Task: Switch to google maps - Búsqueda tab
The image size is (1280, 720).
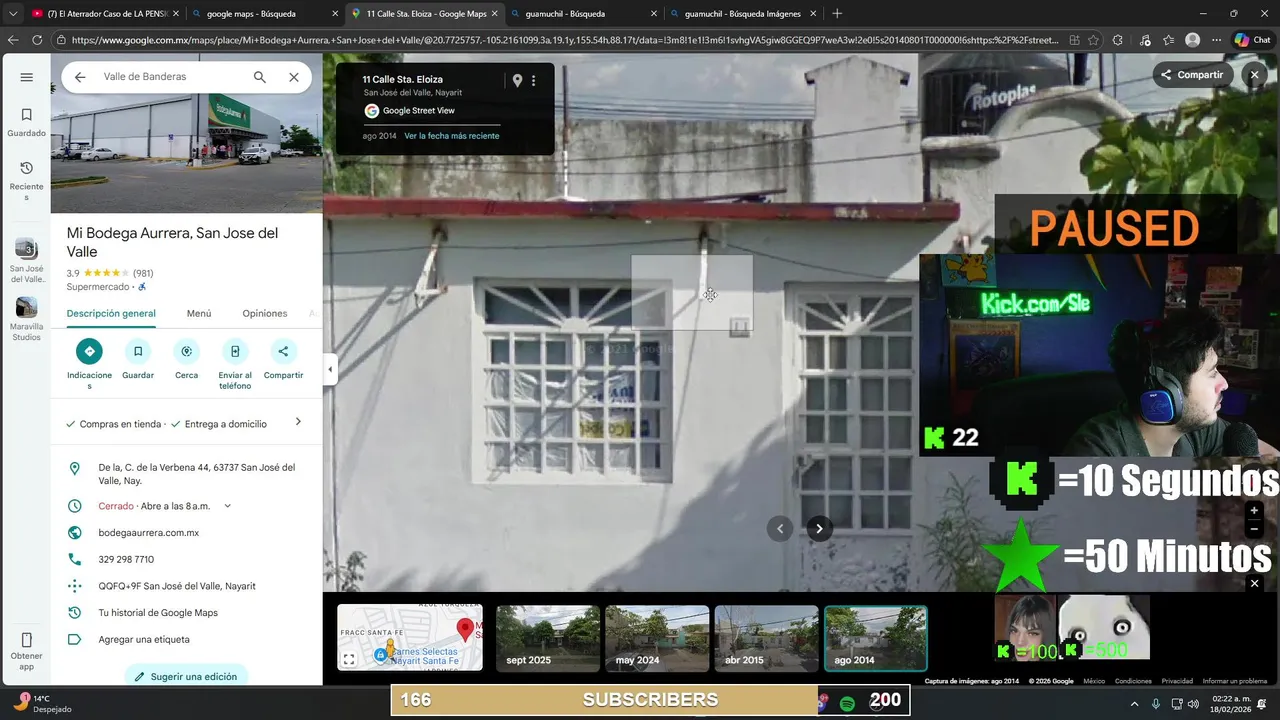Action: coord(264,14)
